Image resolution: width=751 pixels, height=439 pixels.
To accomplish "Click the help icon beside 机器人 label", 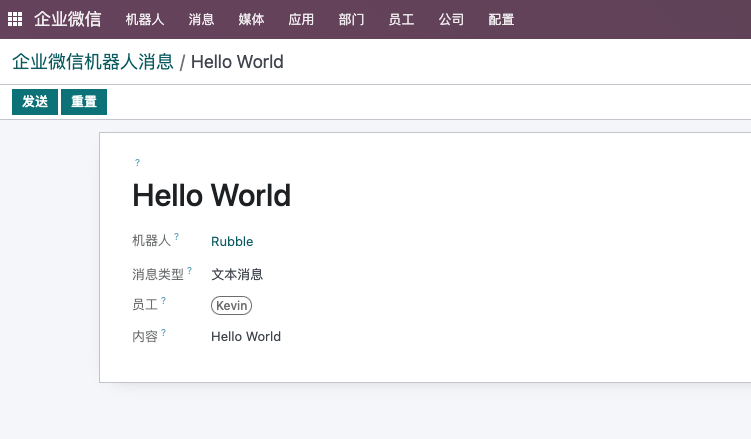I will [x=176, y=236].
